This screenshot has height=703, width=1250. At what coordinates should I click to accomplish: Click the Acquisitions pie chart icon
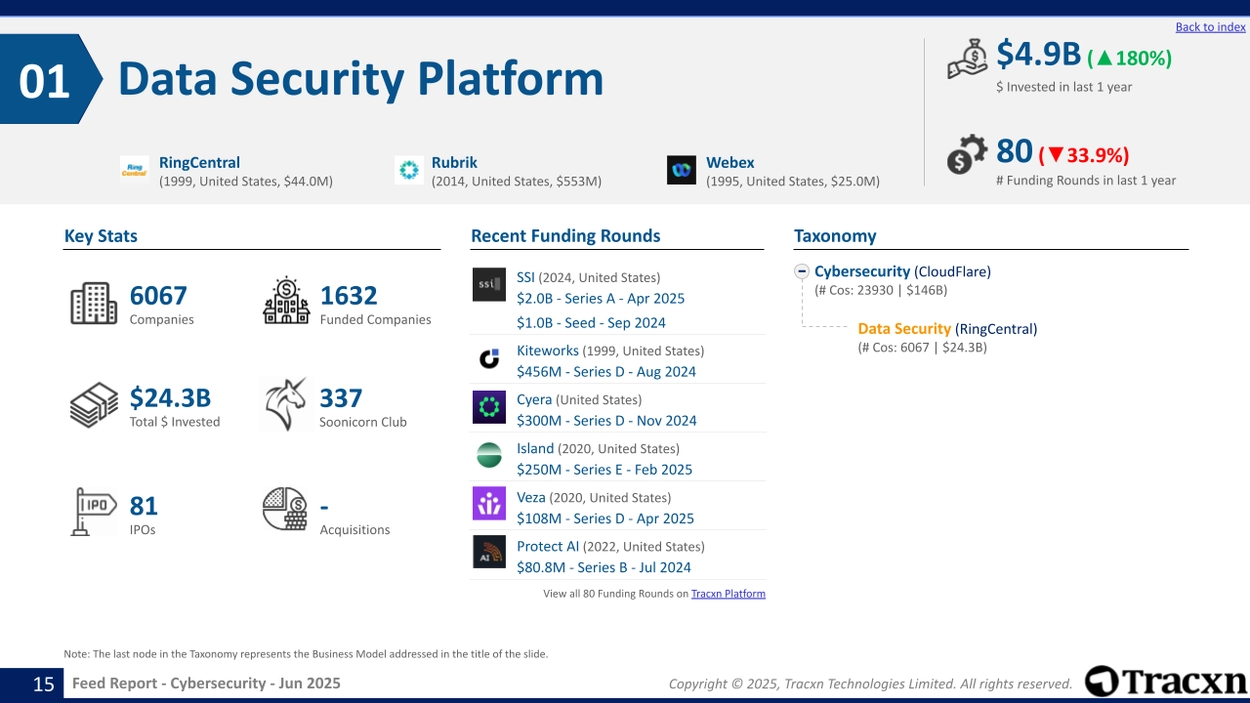285,509
